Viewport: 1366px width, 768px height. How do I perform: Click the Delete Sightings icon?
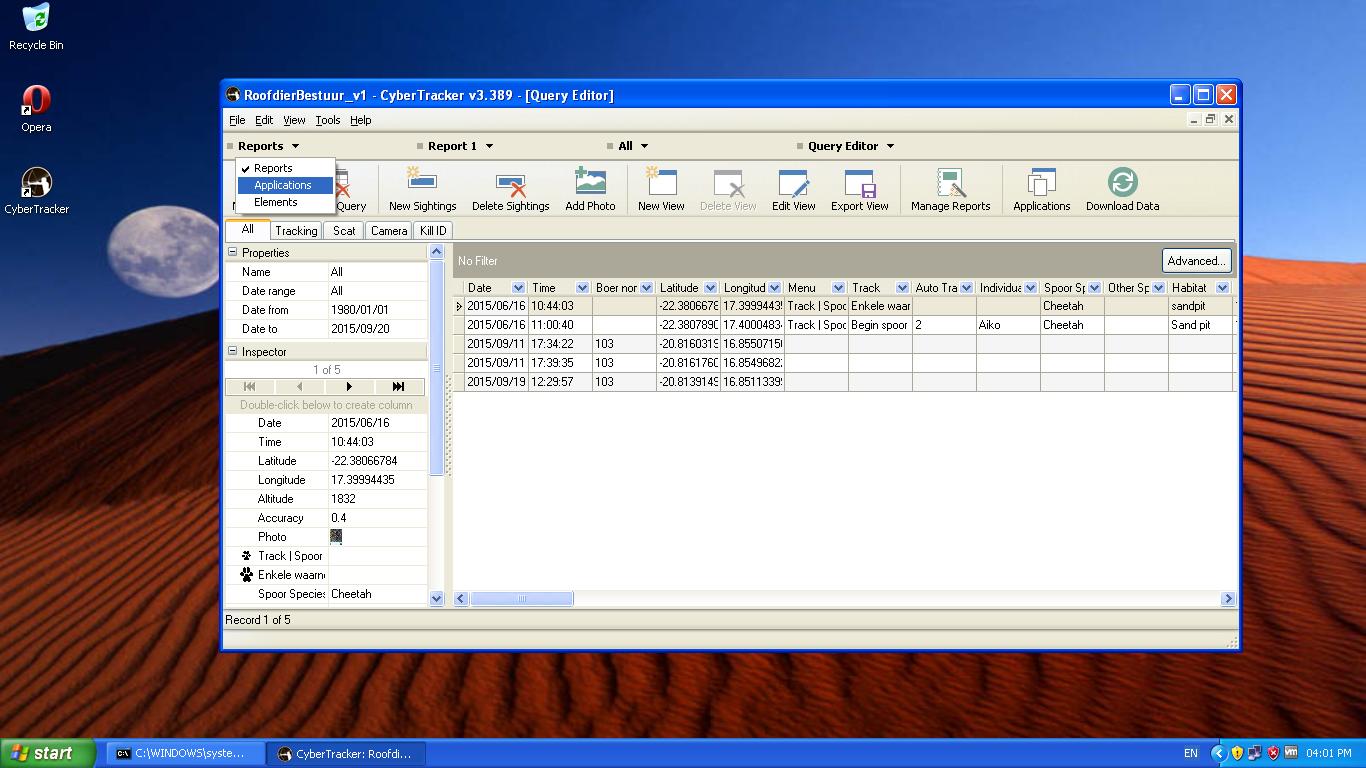[510, 190]
